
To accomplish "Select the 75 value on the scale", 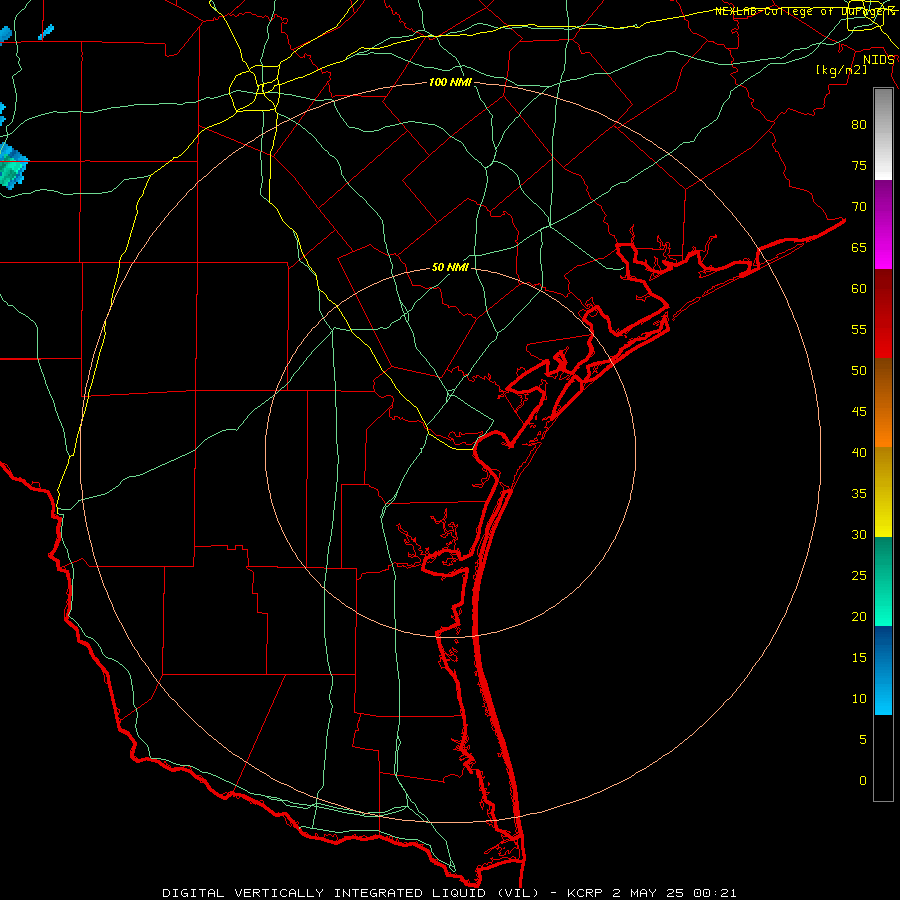I will [859, 165].
